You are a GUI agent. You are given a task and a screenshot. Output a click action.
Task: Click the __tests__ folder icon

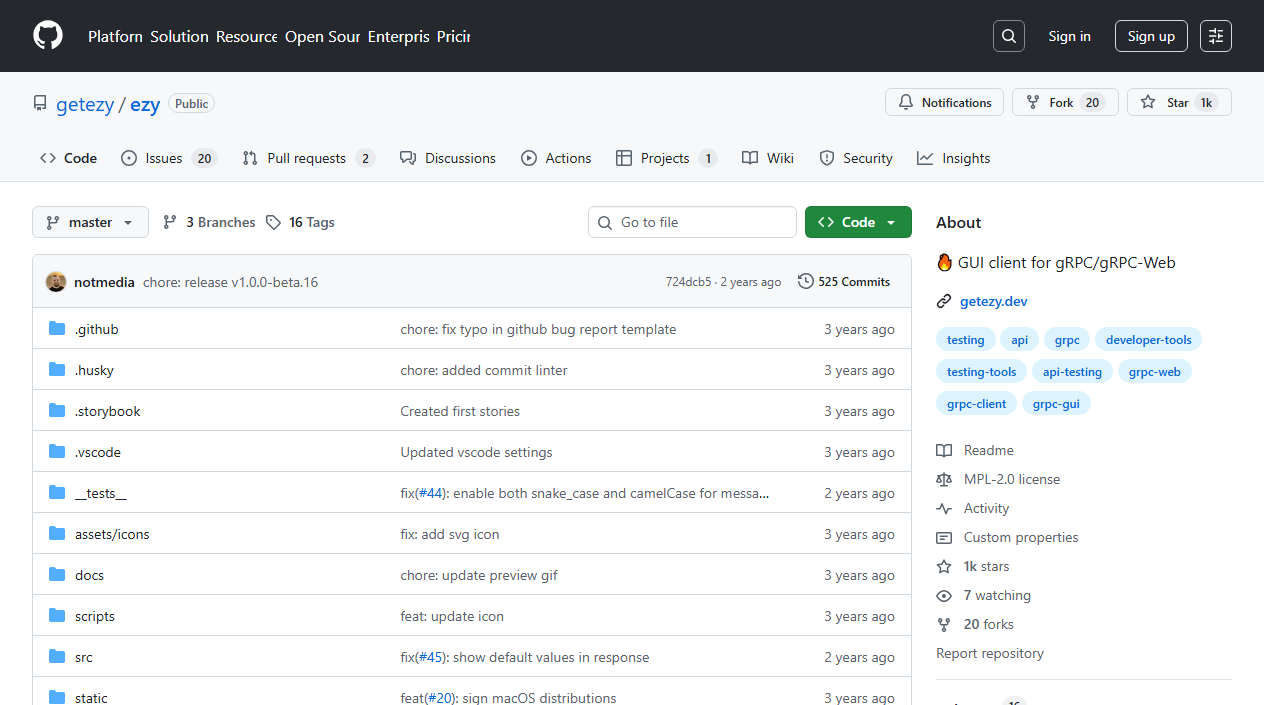tap(57, 493)
